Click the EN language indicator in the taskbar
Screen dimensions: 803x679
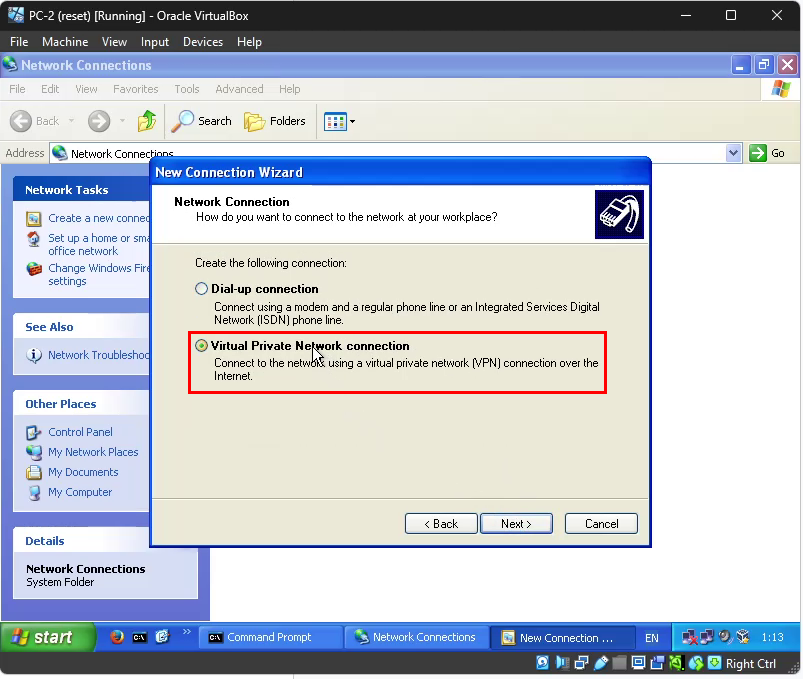pyautogui.click(x=652, y=638)
